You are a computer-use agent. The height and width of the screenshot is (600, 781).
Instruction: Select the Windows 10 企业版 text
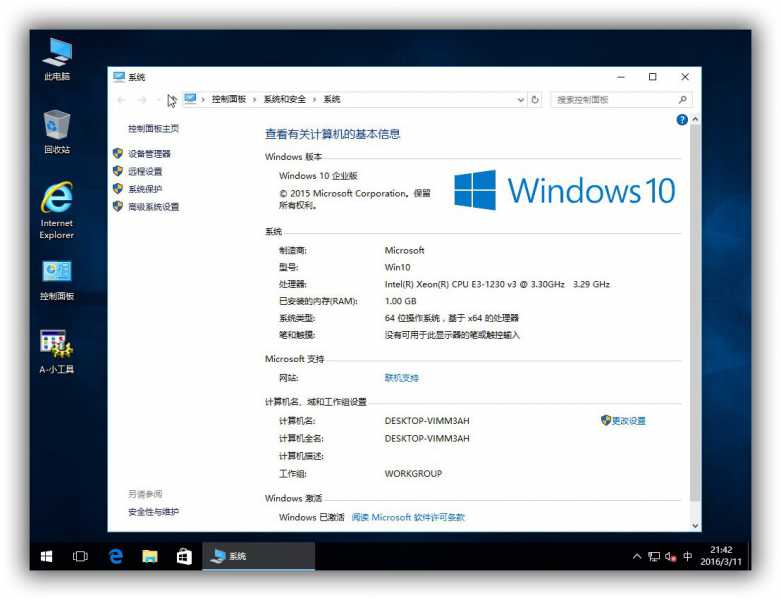[318, 176]
